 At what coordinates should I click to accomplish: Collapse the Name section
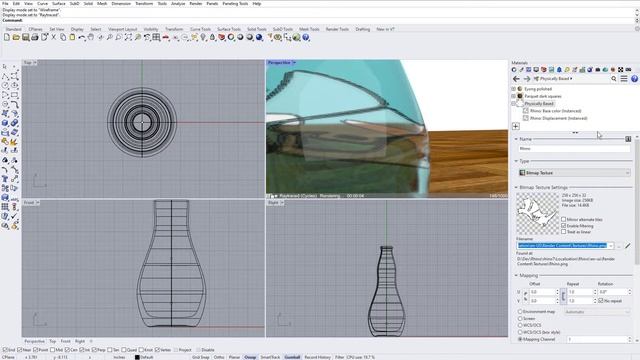coord(516,139)
